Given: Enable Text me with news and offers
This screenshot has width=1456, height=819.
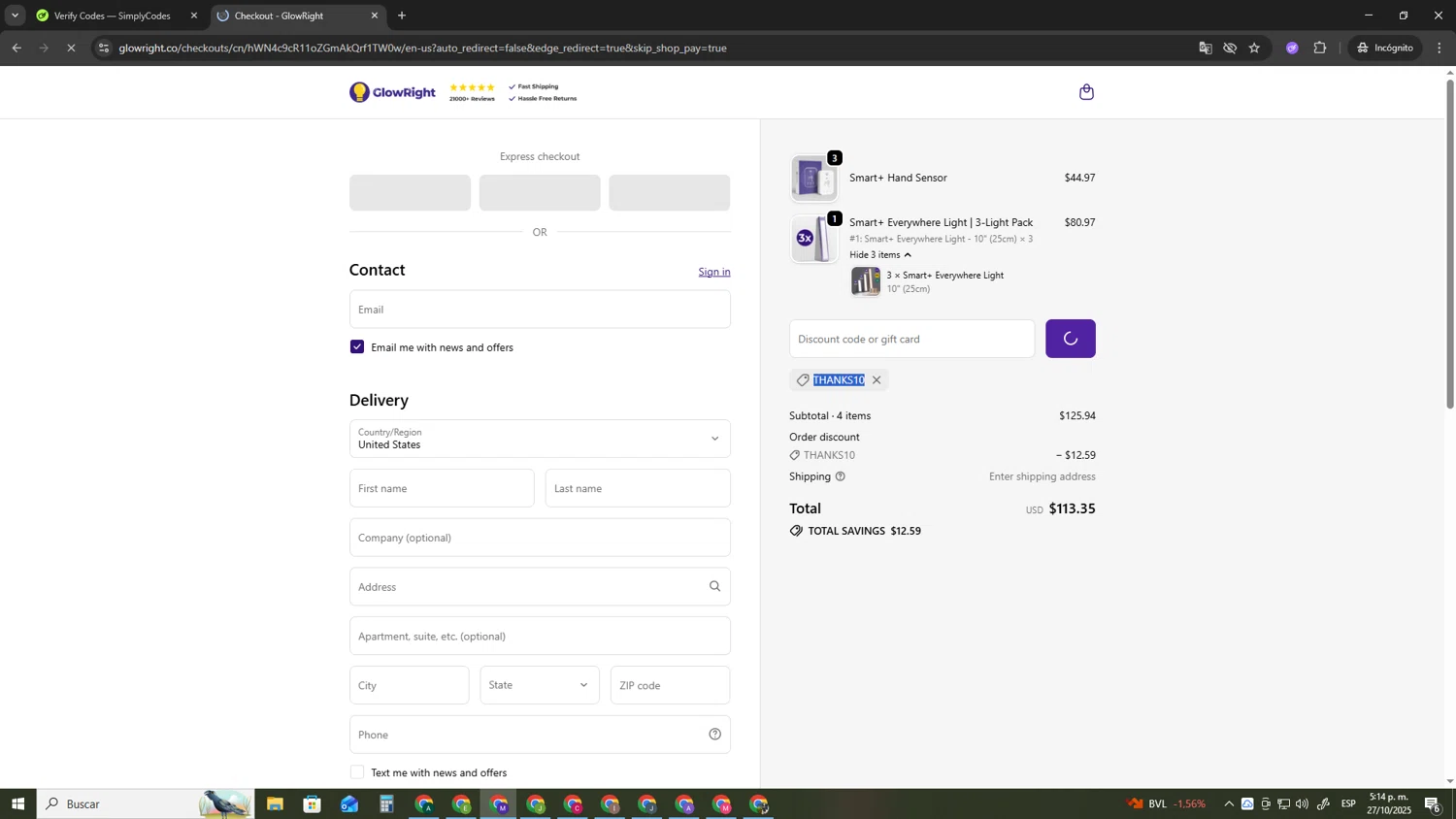Looking at the screenshot, I should [357, 772].
